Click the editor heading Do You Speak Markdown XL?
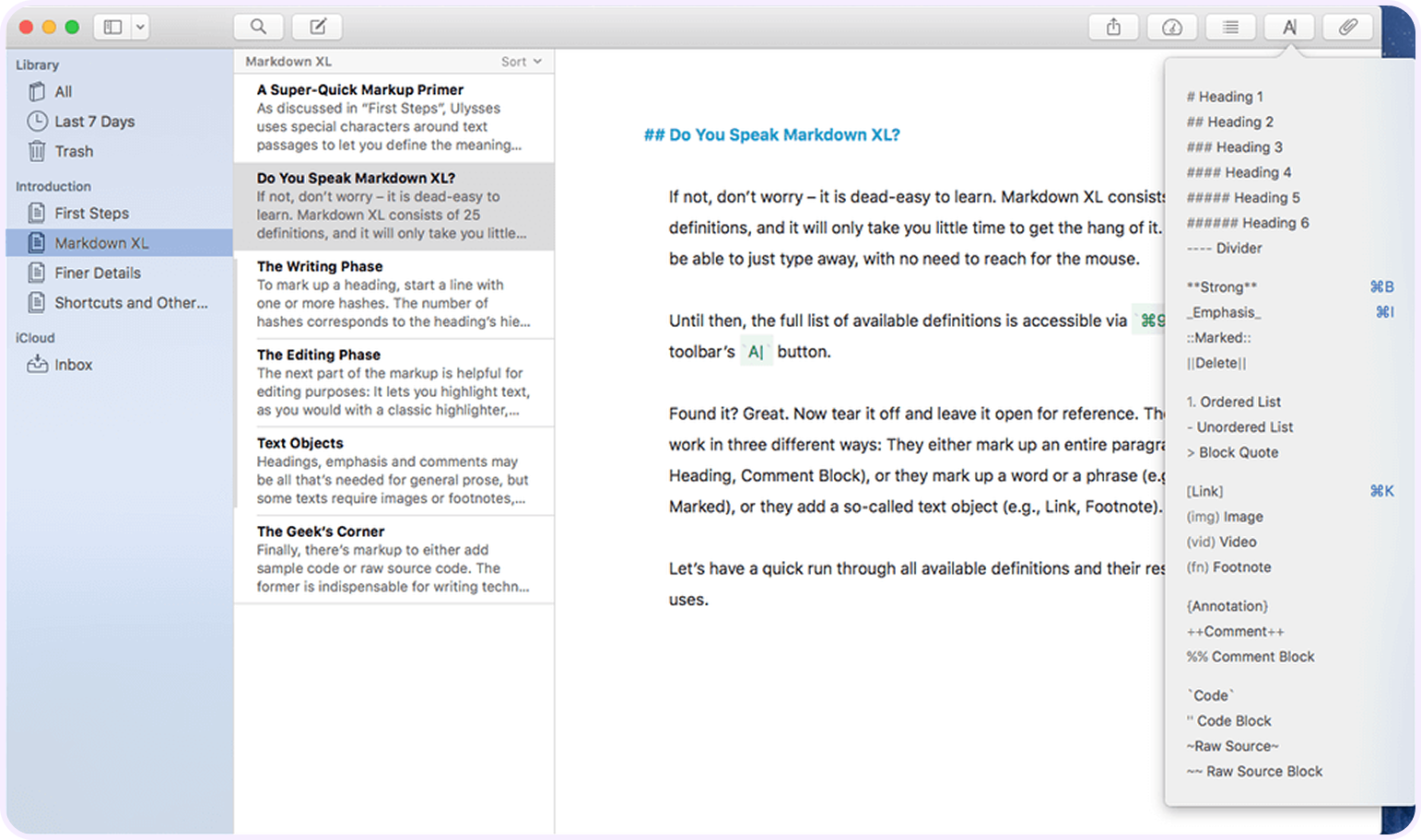The width and height of the screenshot is (1421, 840). point(772,134)
